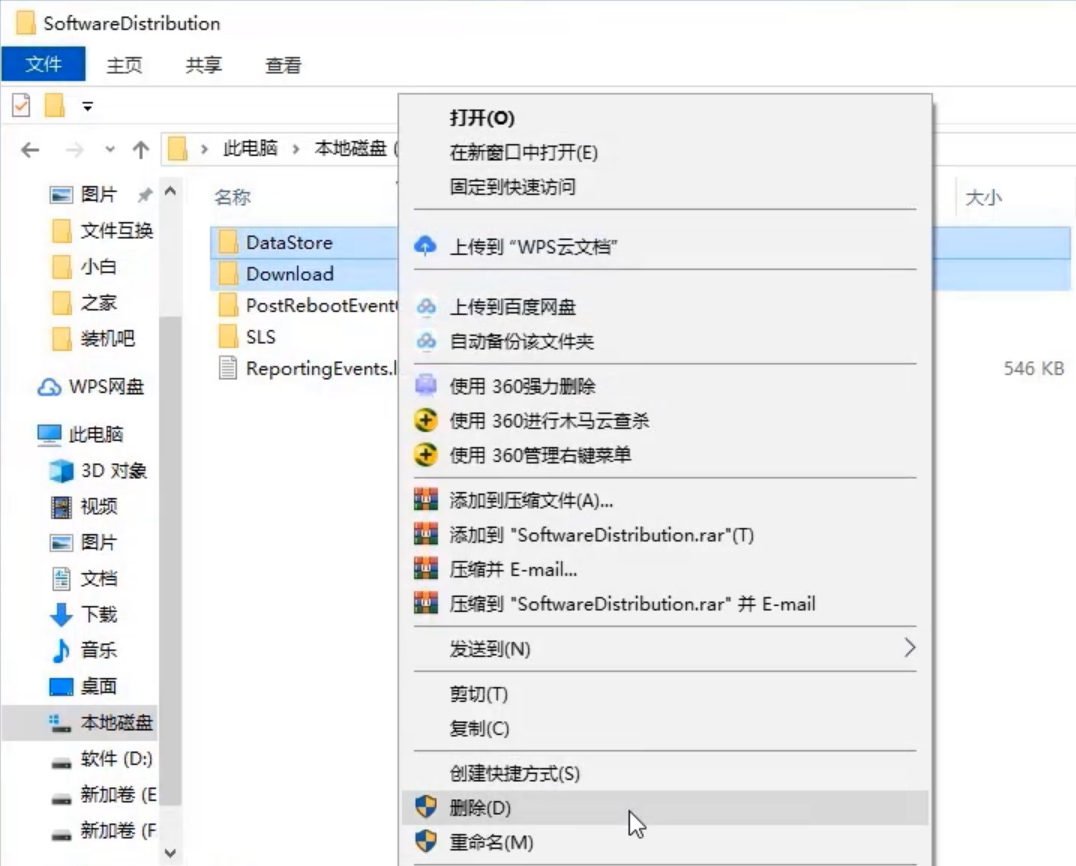This screenshot has height=866, width=1076.
Task: Sort by the 名称 column header
Action: pyautogui.click(x=232, y=198)
